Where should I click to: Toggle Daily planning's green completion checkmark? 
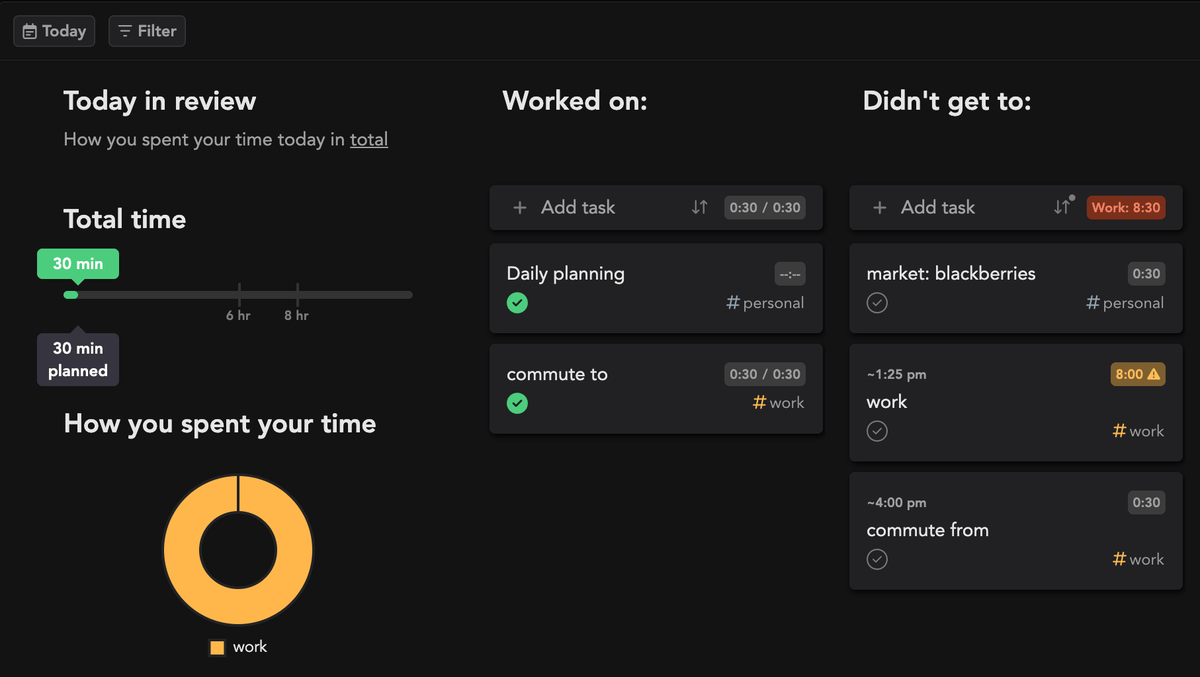517,302
